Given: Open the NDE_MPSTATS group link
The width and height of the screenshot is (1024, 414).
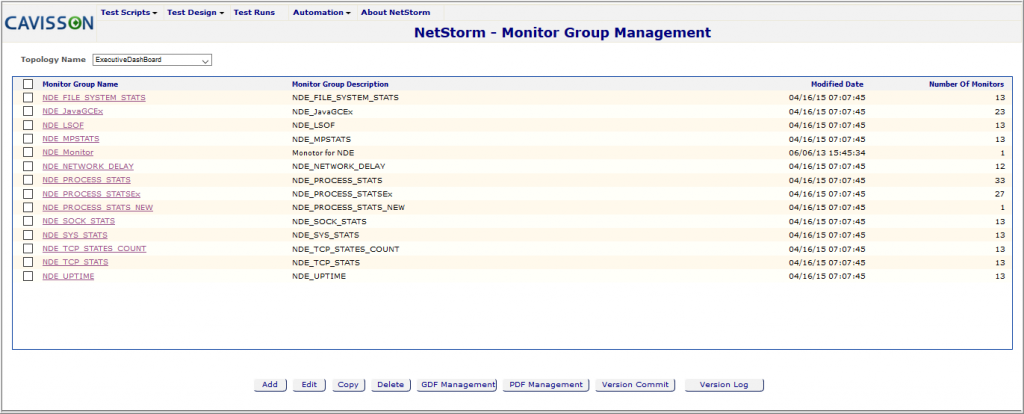Looking at the screenshot, I should click(71, 138).
